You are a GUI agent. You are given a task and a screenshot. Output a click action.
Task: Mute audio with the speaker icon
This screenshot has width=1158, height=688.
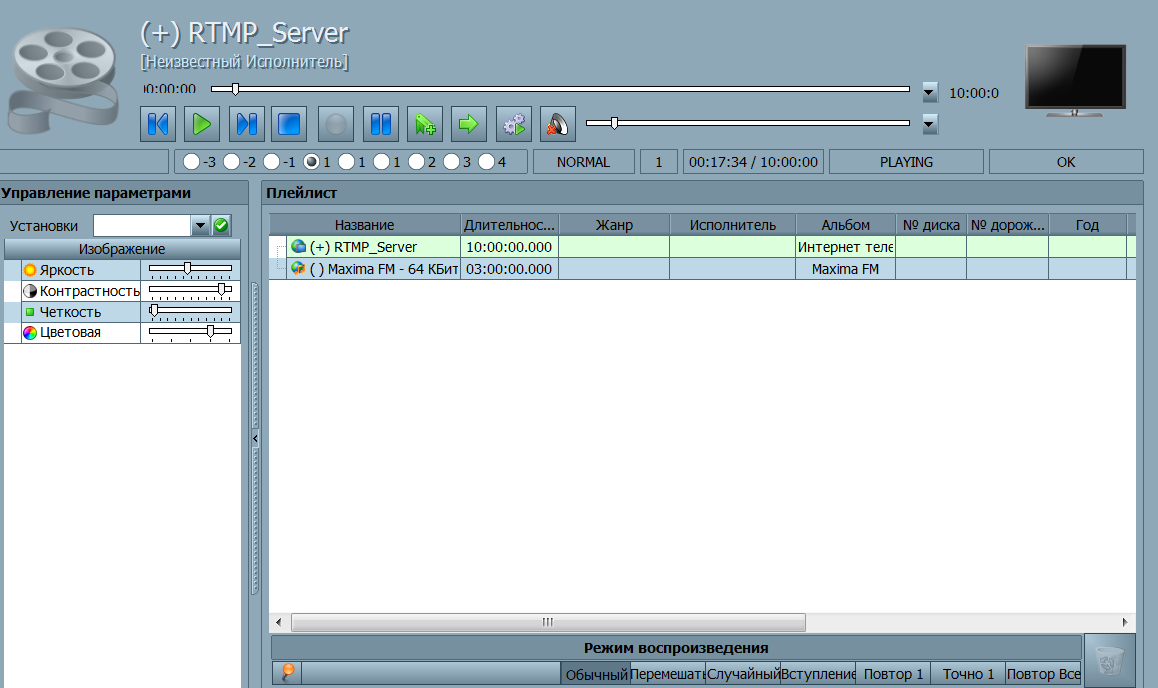[558, 124]
